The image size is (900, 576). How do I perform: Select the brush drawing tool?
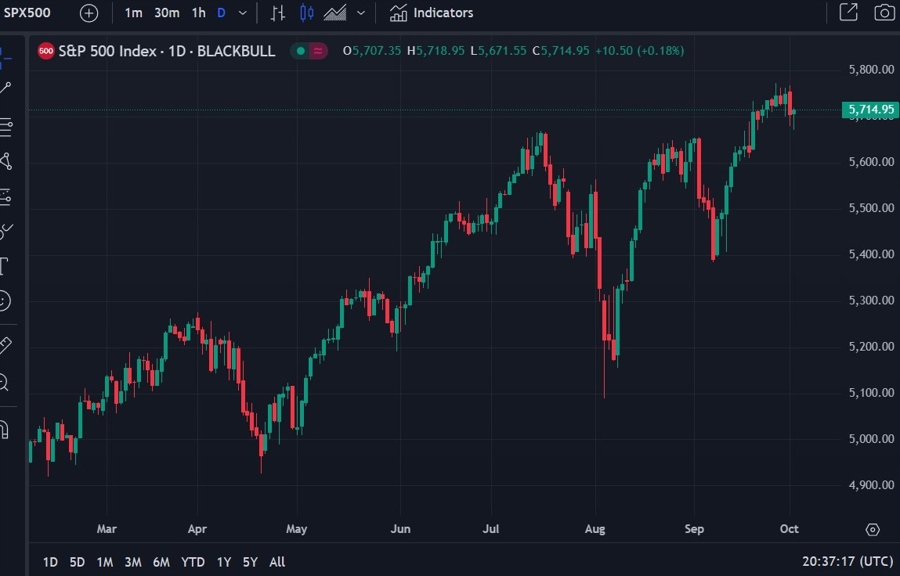coord(6,231)
